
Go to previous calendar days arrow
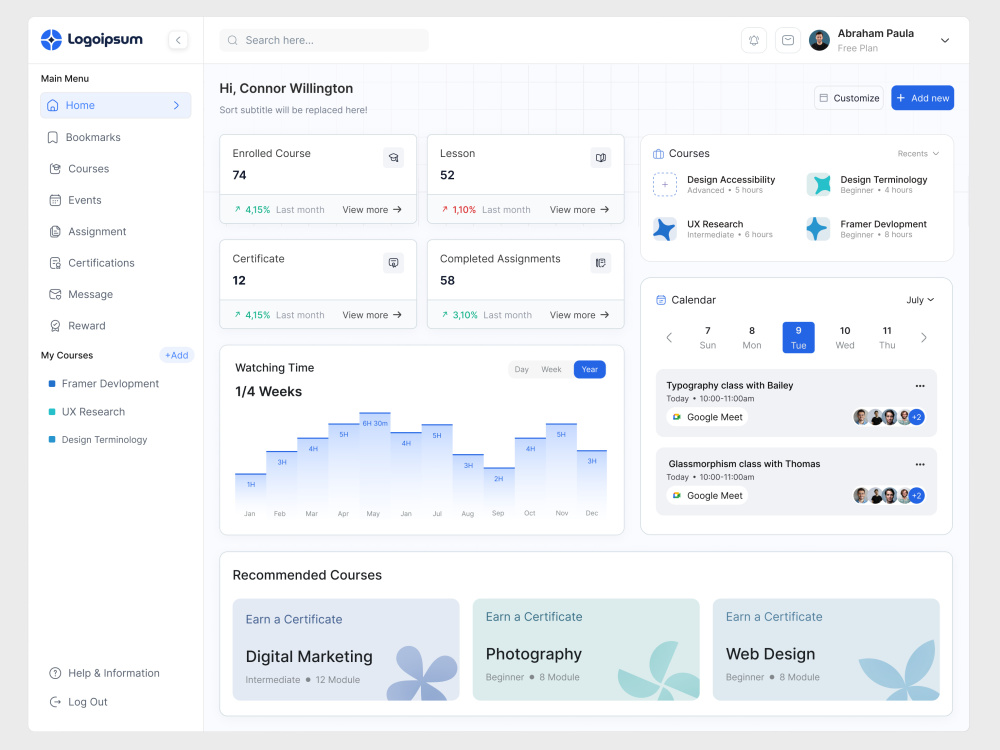669,337
